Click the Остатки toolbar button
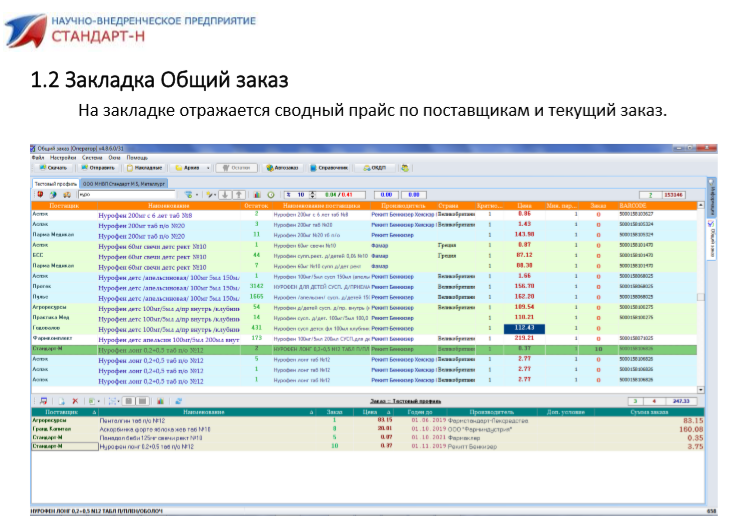Image resolution: width=732 pixels, height=516 pixels. pyautogui.click(x=237, y=168)
